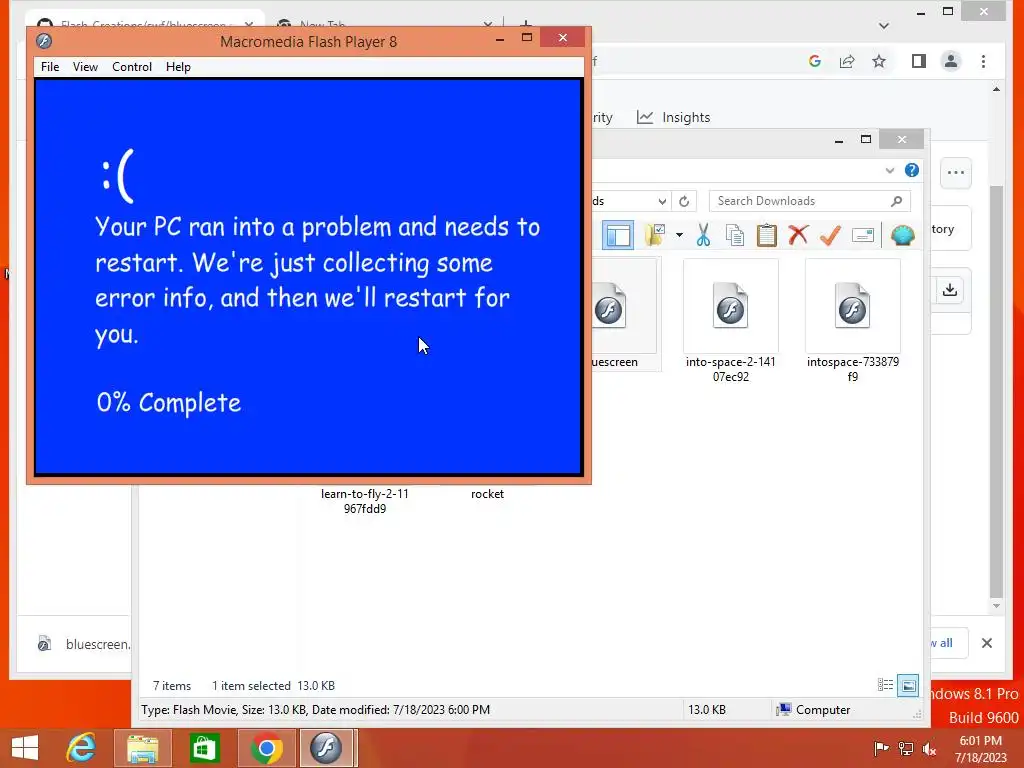Screen dimensions: 1024x768
Task: Click the GitHub download file button
Action: 950,290
